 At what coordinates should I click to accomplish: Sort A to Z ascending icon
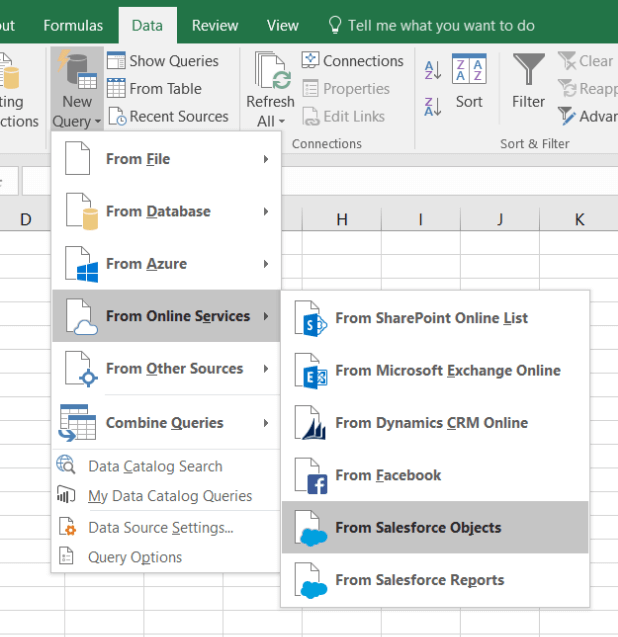433,70
